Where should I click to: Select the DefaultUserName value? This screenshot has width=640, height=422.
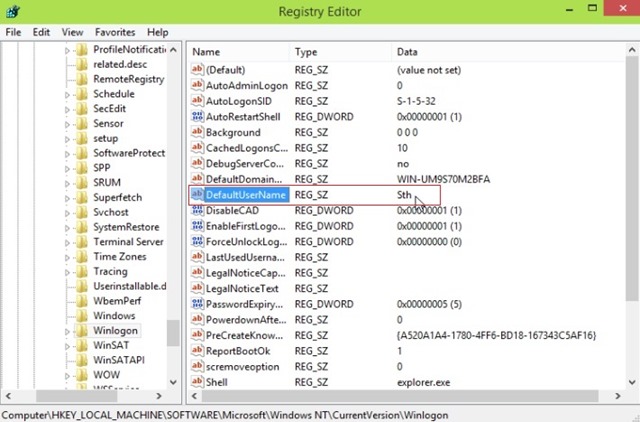pyautogui.click(x=246, y=195)
